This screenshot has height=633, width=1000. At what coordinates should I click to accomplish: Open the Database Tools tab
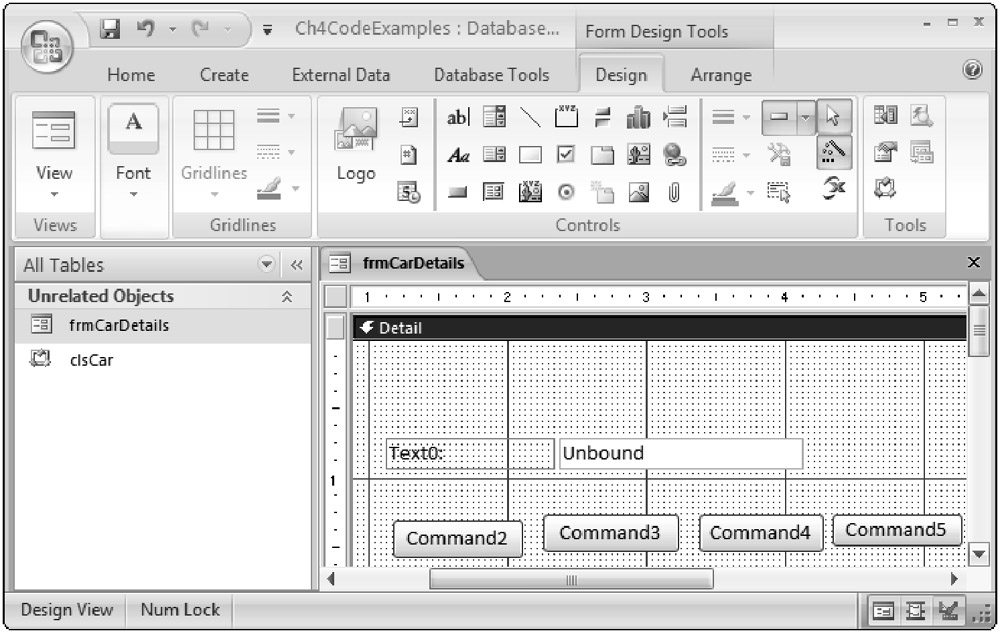[x=491, y=75]
